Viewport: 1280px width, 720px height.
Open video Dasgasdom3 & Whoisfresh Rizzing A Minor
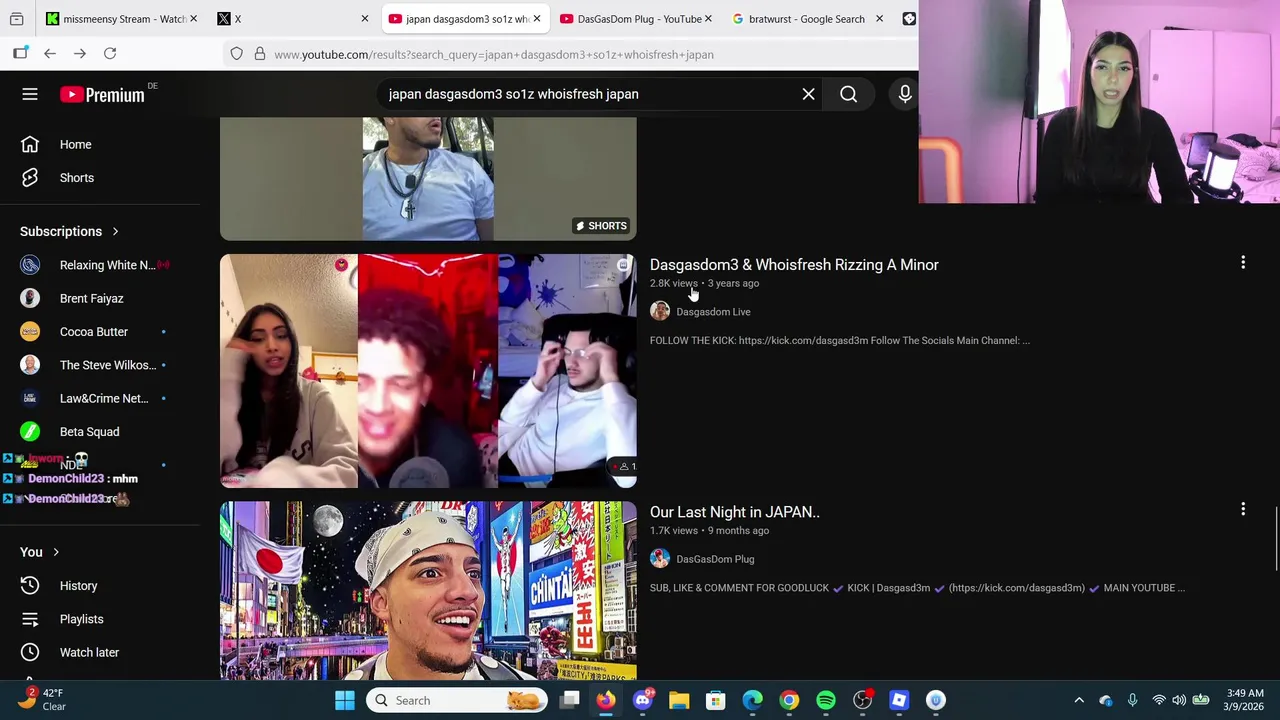tap(794, 265)
